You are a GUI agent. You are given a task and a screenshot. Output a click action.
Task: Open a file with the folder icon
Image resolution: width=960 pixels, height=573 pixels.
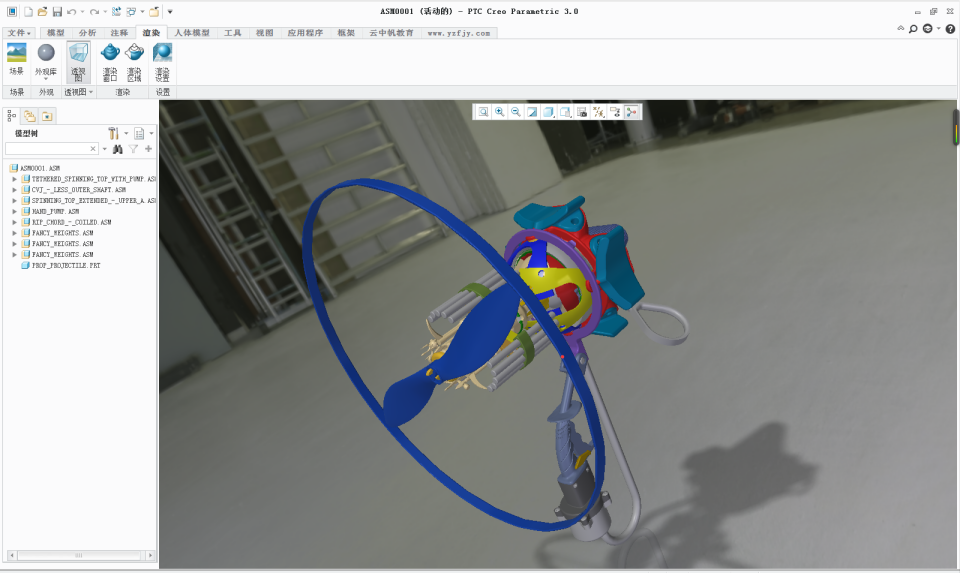pos(42,12)
